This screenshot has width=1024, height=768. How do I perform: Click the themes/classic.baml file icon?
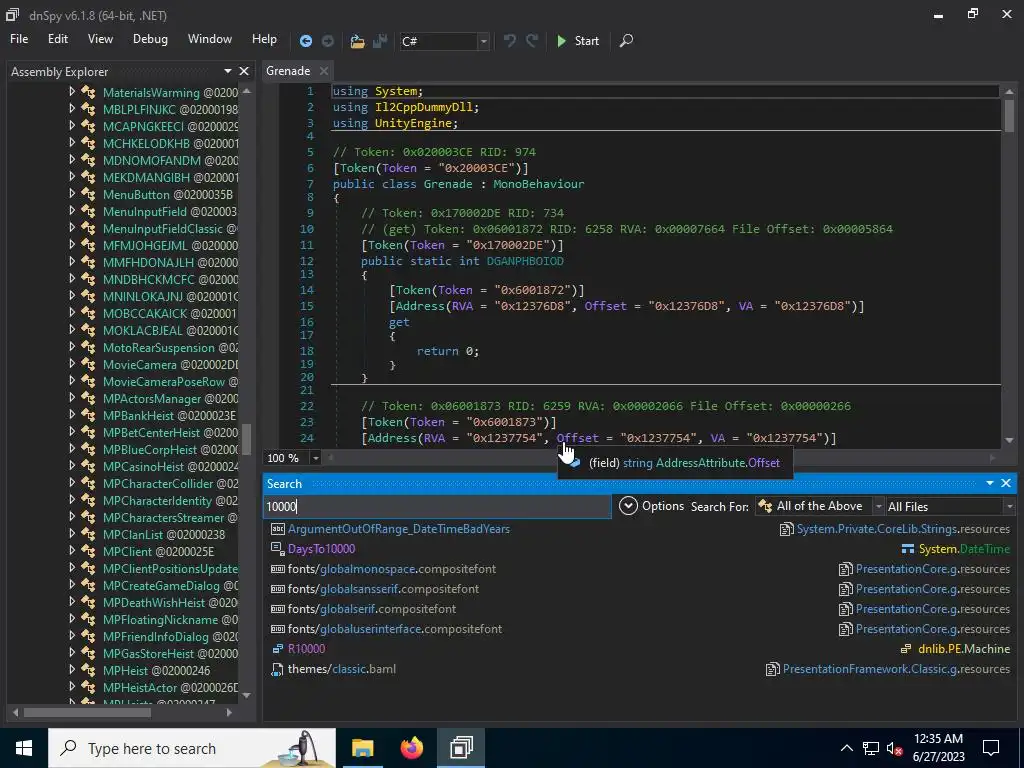[278, 669]
